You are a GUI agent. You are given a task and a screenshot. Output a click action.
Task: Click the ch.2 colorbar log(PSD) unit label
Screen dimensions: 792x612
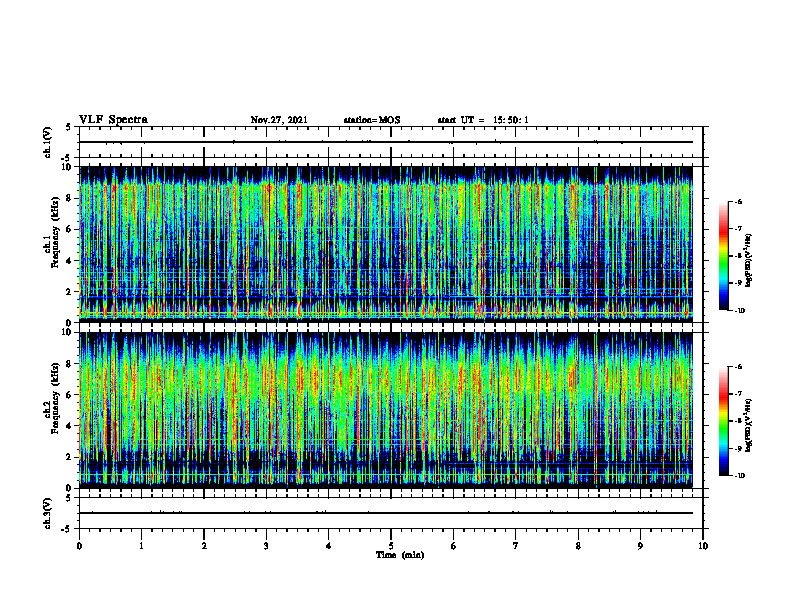pyautogui.click(x=748, y=425)
